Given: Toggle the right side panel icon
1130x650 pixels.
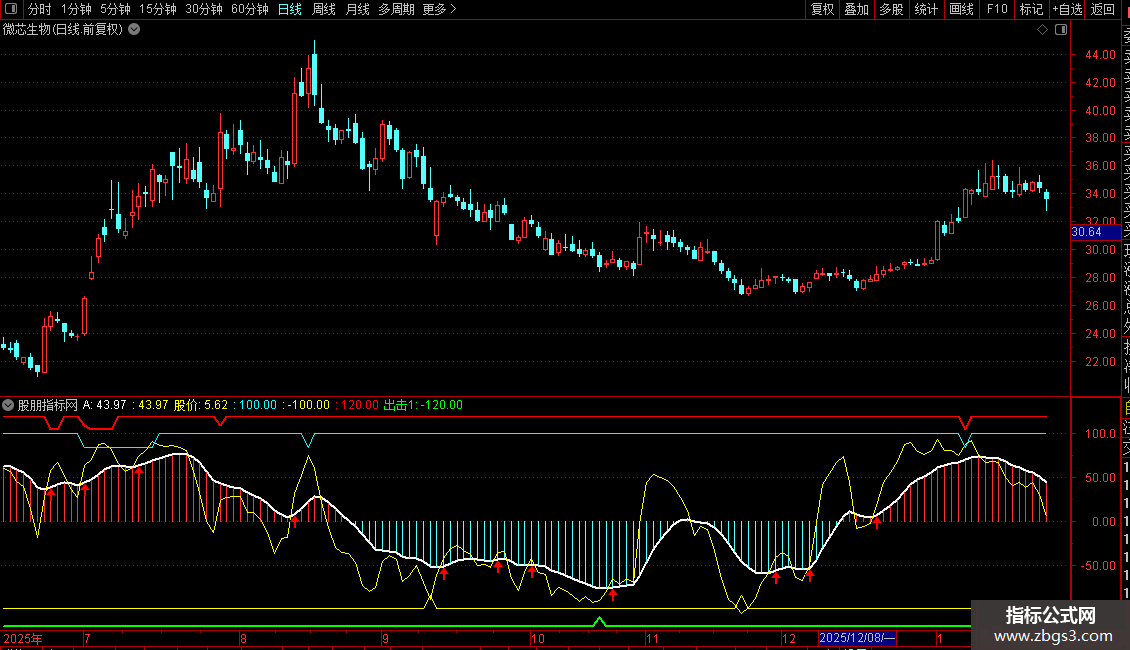Looking at the screenshot, I should 1060,30.
